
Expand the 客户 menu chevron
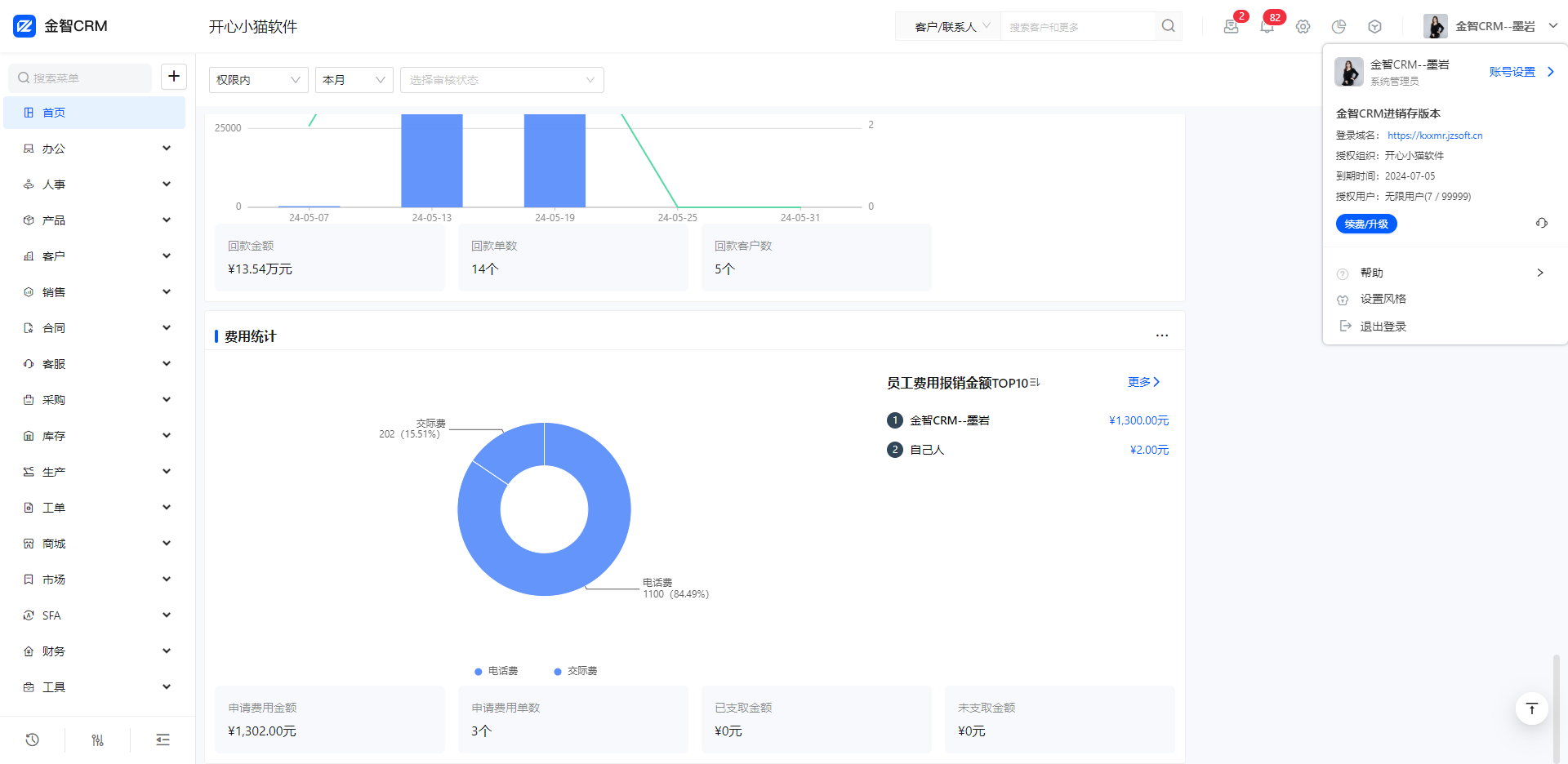167,256
